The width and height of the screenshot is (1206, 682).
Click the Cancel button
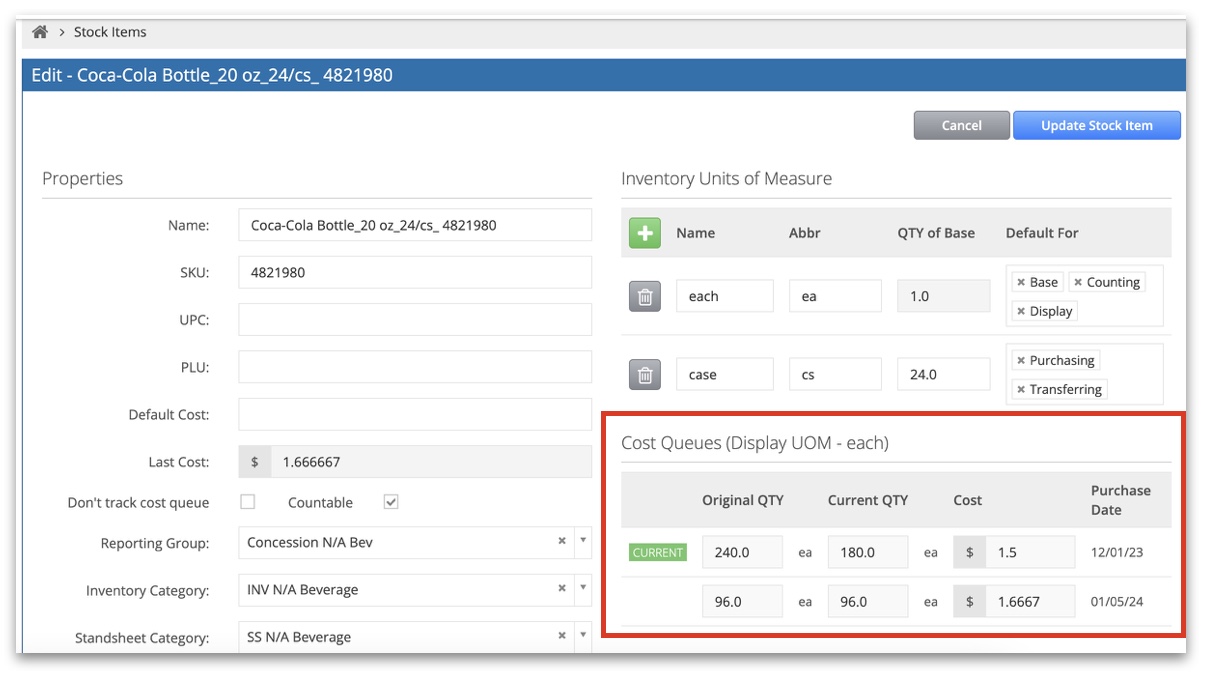tap(961, 125)
